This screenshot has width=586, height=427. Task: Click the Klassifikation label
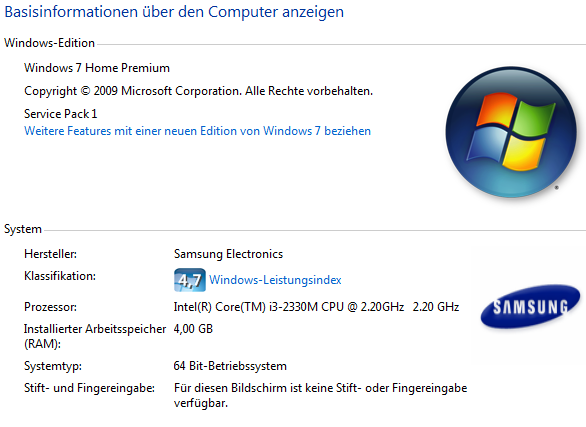coord(60,276)
